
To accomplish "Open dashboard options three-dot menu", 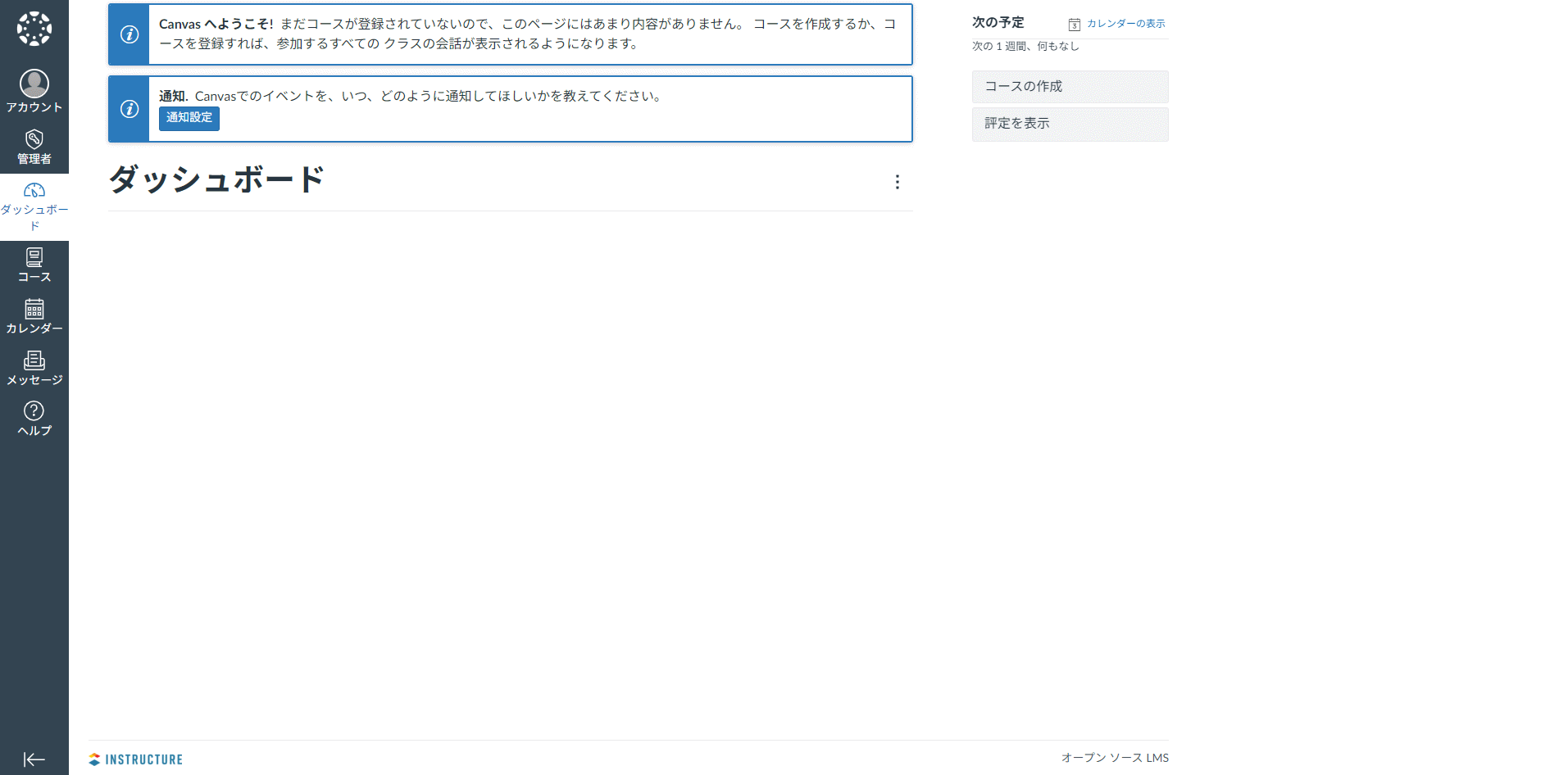I will coord(898,182).
